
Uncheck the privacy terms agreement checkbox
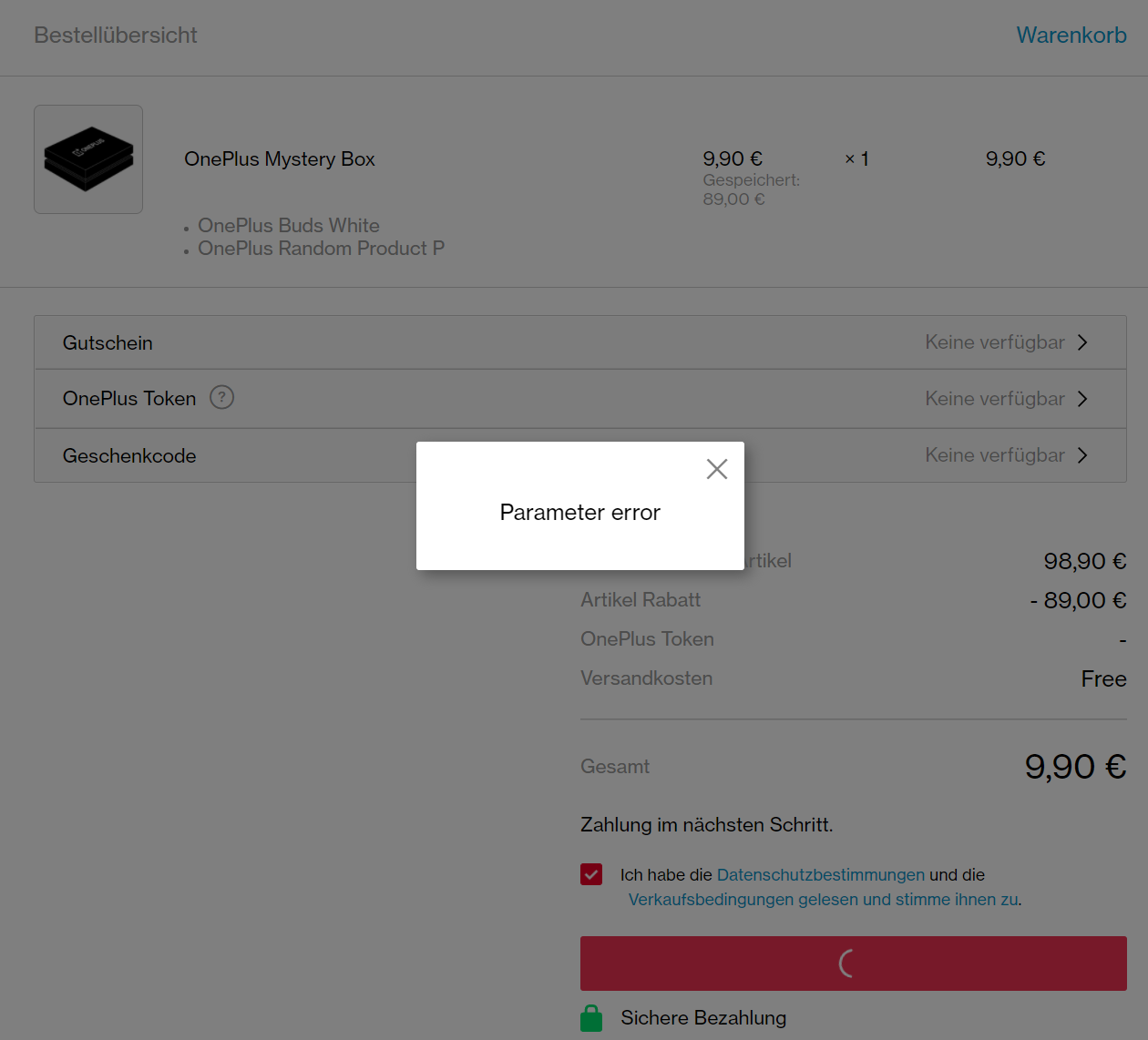coord(591,874)
